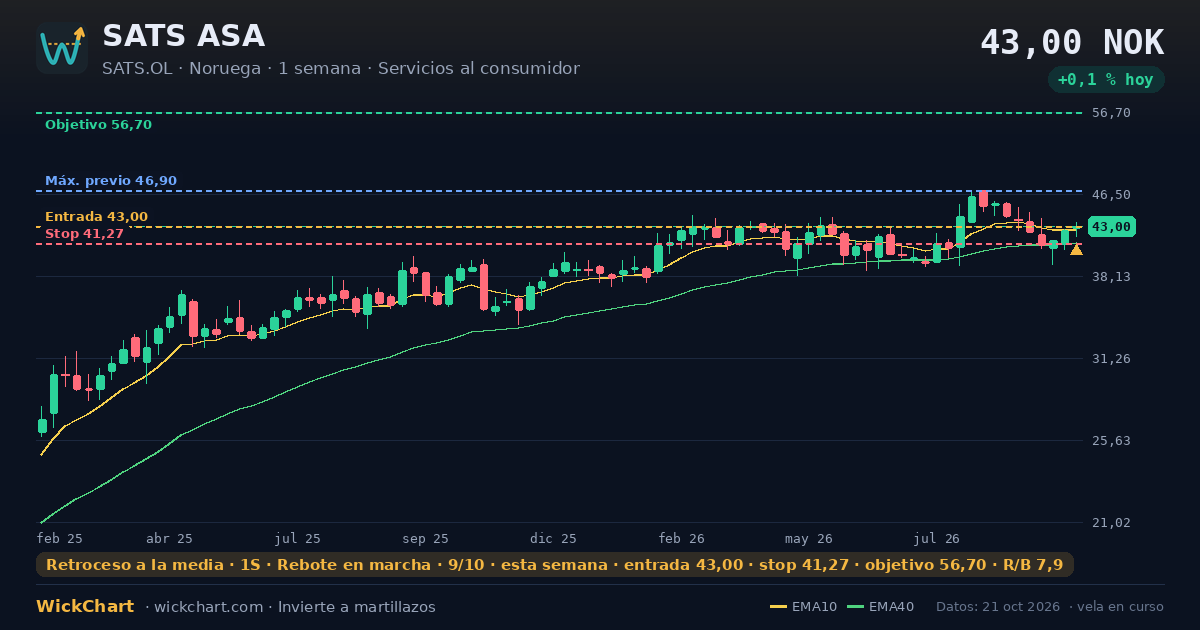The width and height of the screenshot is (1200, 630).
Task: Click the feb 25 date axis label
Action: [x=60, y=538]
